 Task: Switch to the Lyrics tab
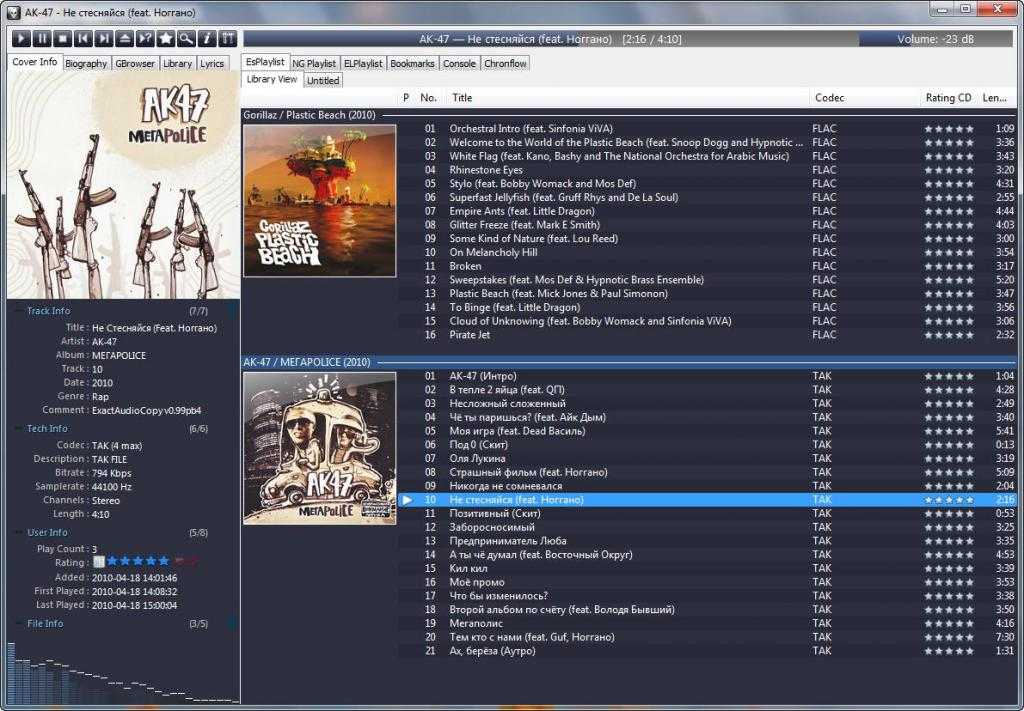click(x=212, y=63)
